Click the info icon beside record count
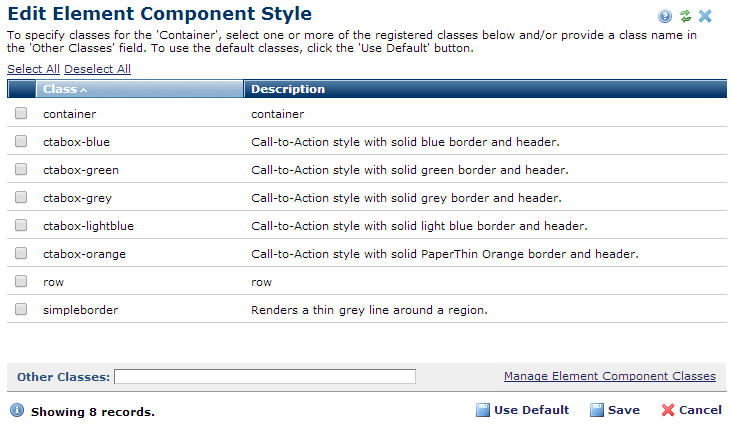Viewport: 730px width, 424px height. (x=17, y=410)
